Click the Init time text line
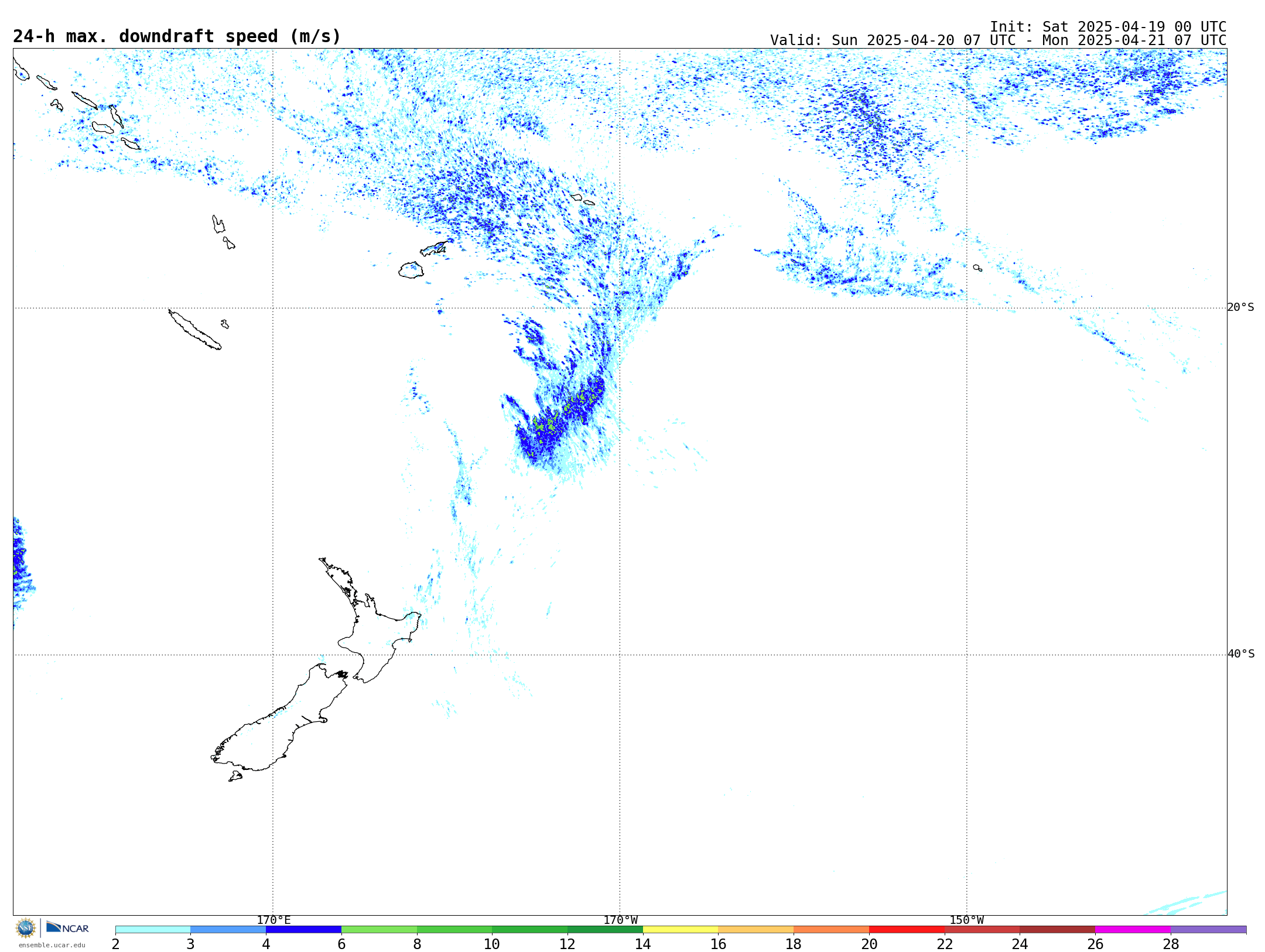 coord(1107,27)
